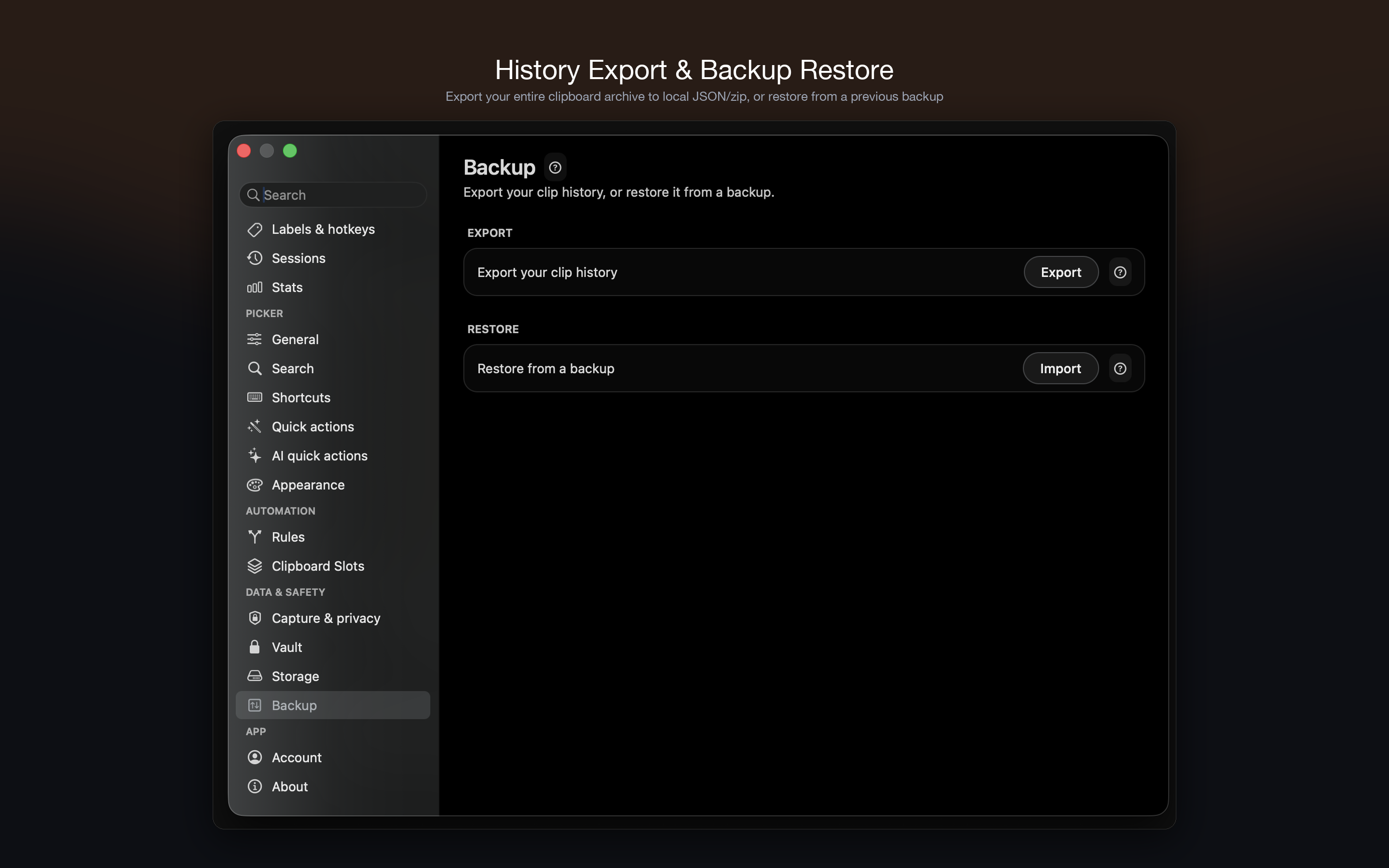
Task: Click the Export button
Action: [x=1061, y=272]
